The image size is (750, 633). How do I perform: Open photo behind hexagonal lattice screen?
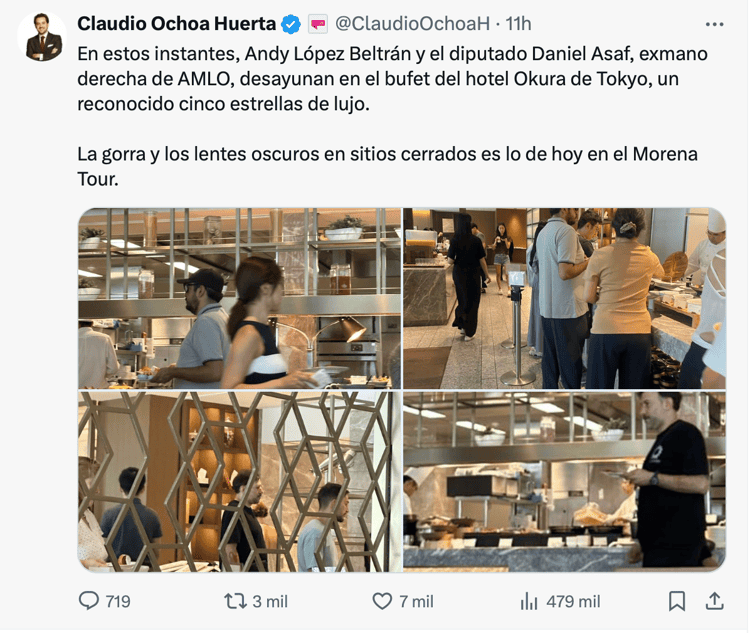tap(240, 481)
